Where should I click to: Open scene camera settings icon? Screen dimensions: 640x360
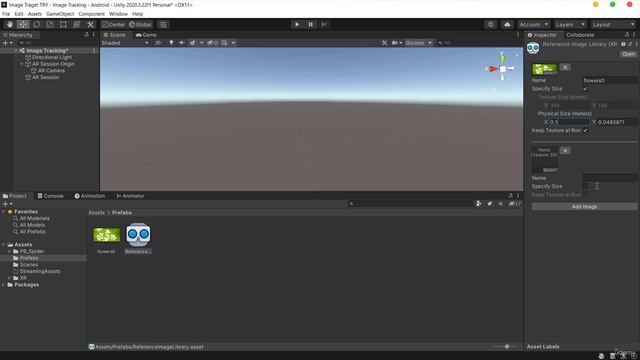[x=395, y=43]
